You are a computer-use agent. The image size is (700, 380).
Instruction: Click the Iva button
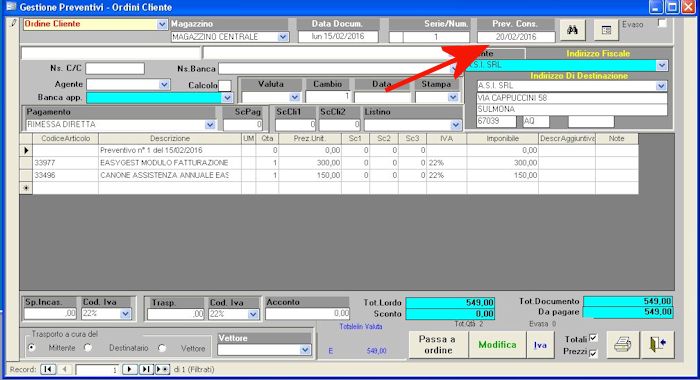point(540,344)
